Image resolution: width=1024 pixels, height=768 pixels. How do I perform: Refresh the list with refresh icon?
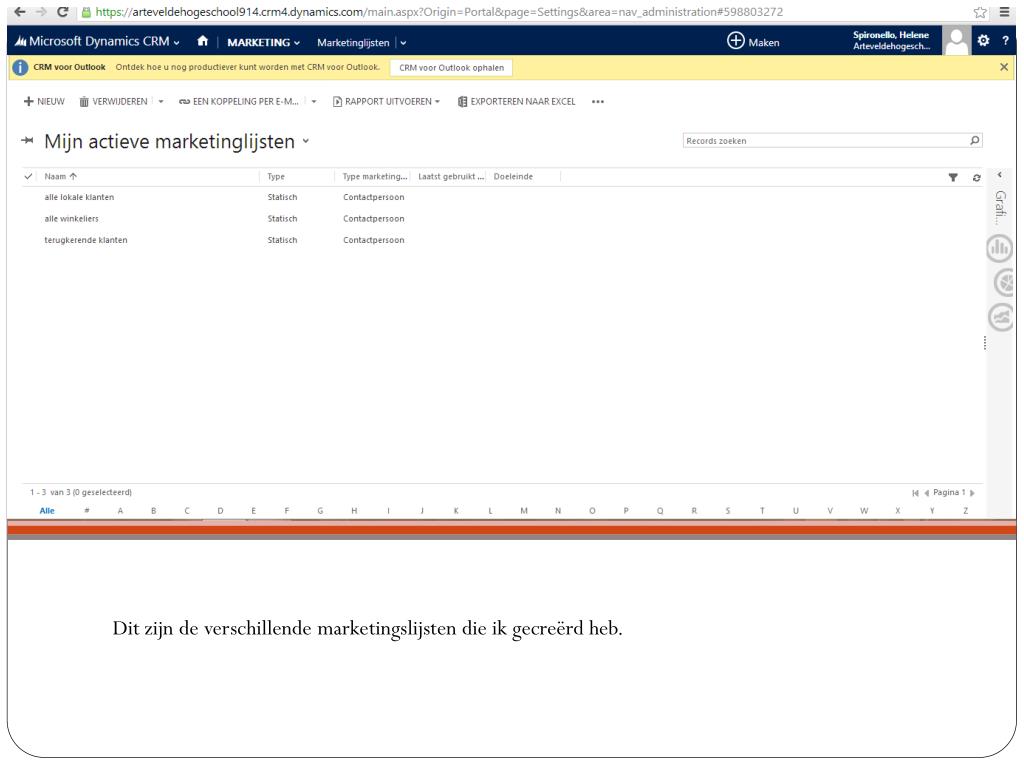pyautogui.click(x=975, y=177)
